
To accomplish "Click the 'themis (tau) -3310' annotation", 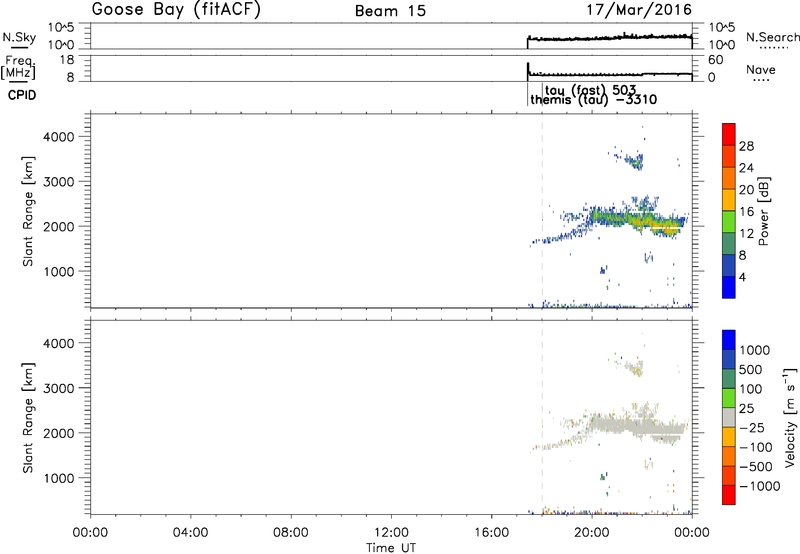I will point(593,99).
